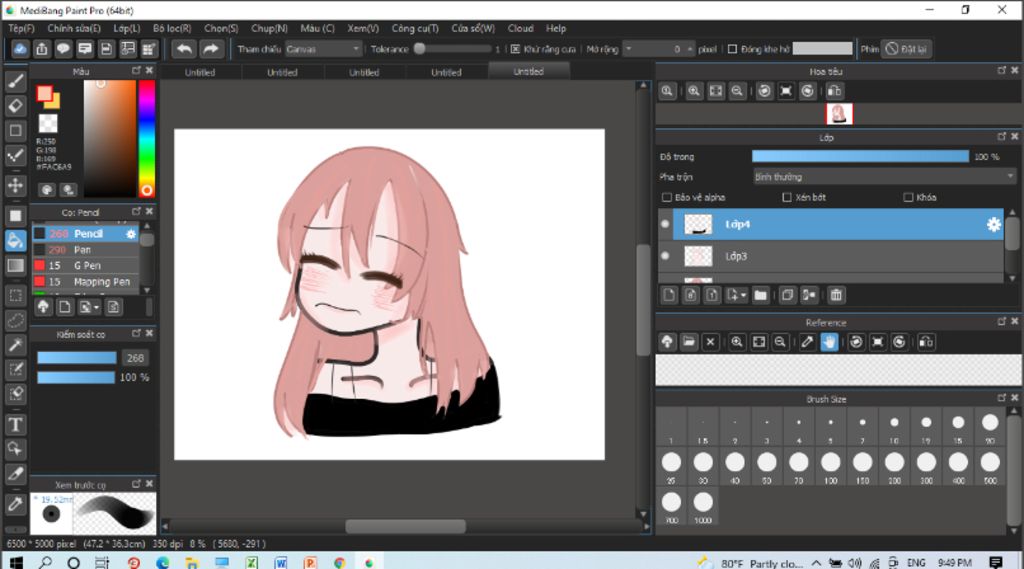This screenshot has height=569, width=1024.
Task: Select the Text tool
Action: coord(16,425)
